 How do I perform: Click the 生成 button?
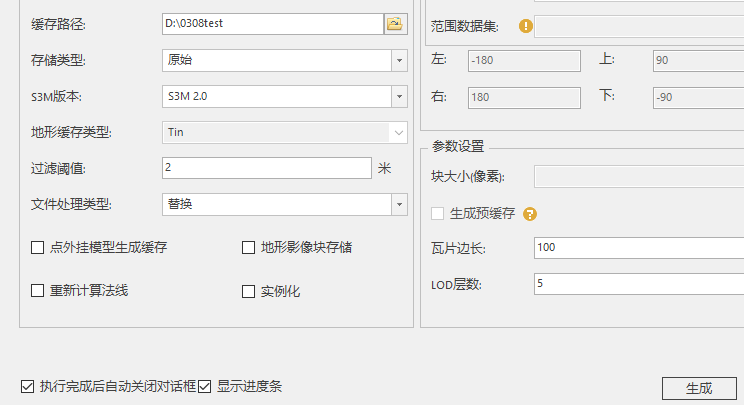click(x=699, y=388)
